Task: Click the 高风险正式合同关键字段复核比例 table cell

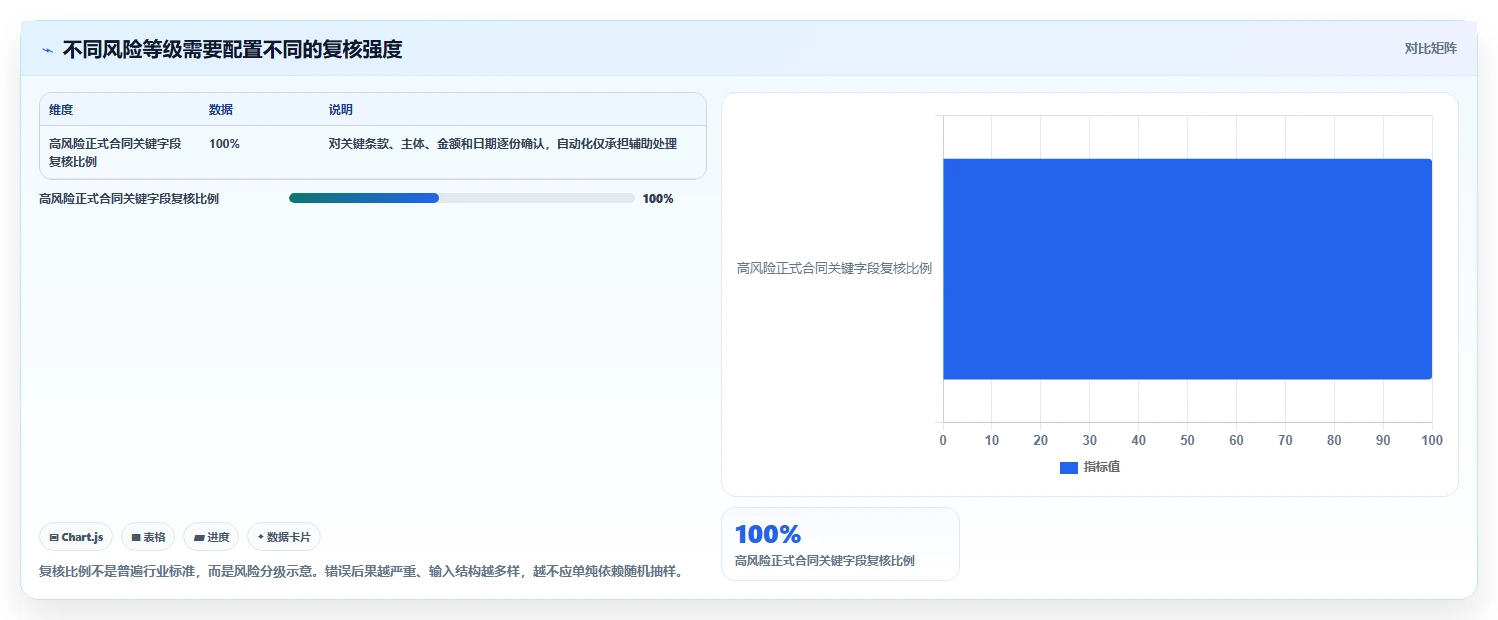Action: (x=115, y=153)
